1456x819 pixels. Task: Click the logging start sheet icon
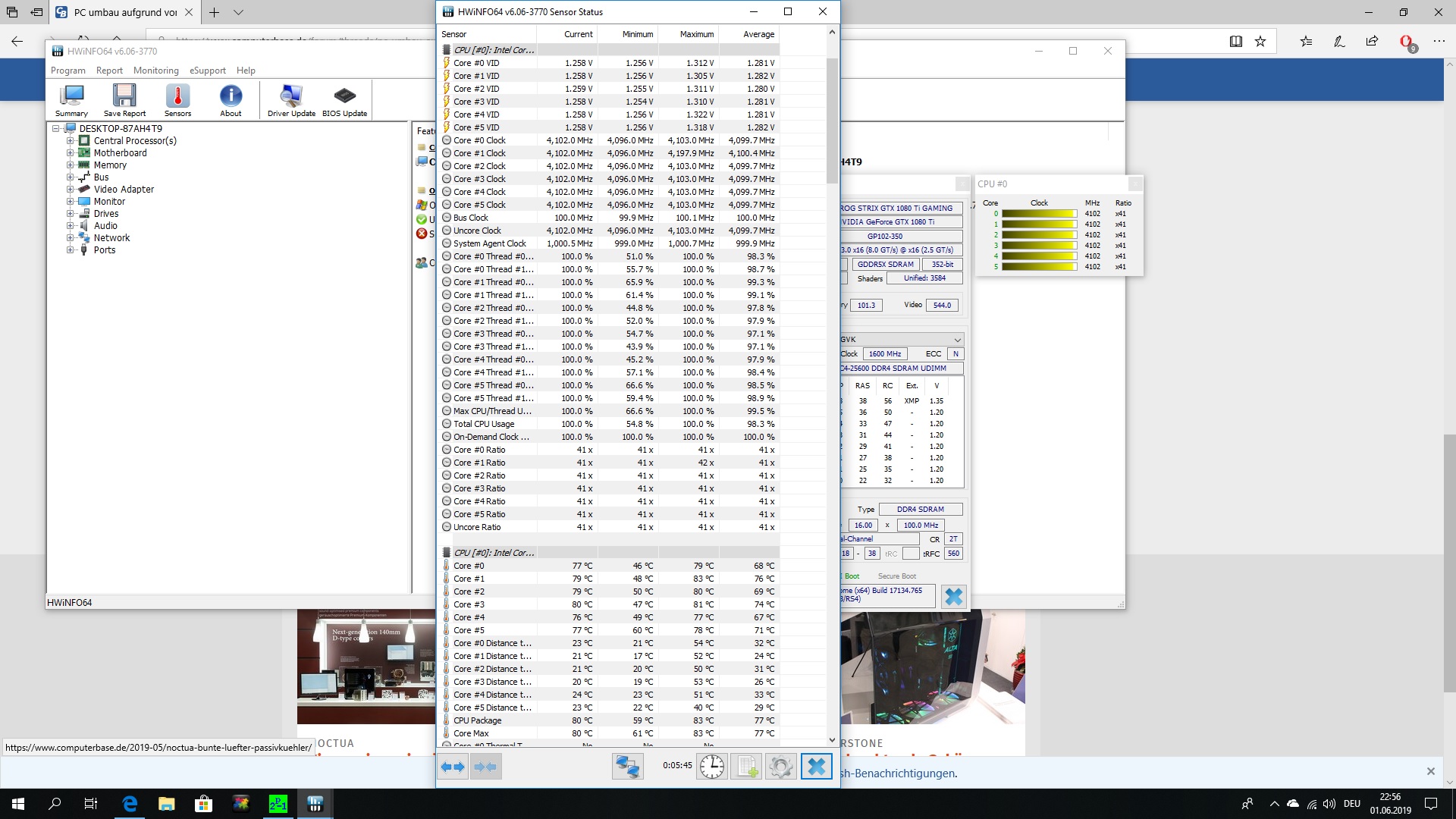(746, 767)
